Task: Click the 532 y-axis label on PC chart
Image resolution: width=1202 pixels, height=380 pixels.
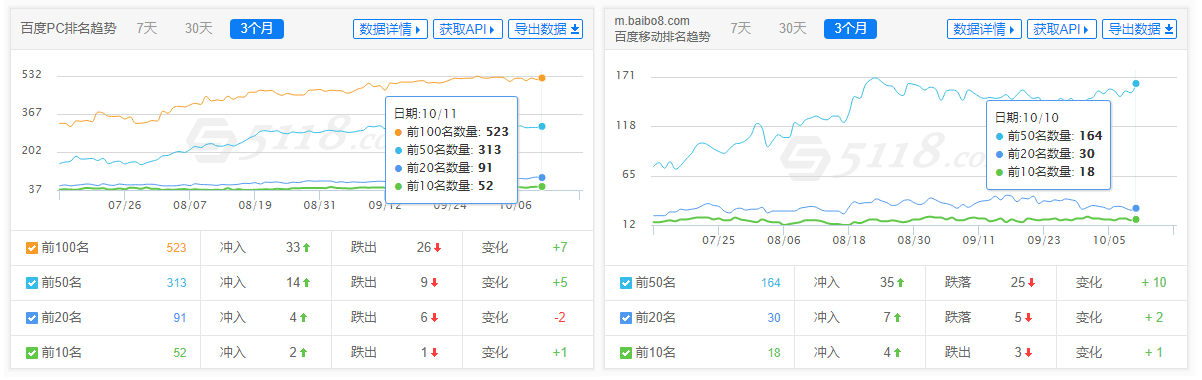Action: (31, 74)
